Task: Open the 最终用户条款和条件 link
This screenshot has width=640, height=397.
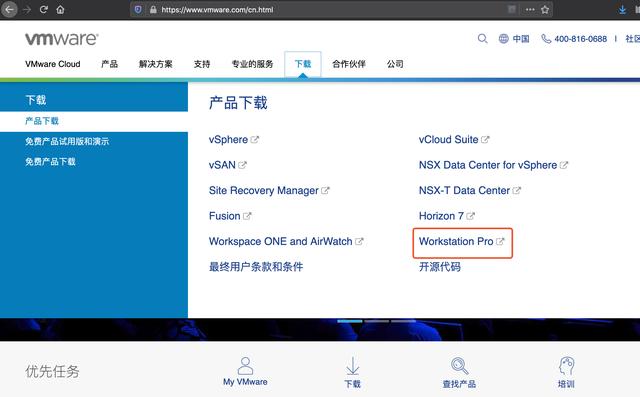Action: pos(256,267)
